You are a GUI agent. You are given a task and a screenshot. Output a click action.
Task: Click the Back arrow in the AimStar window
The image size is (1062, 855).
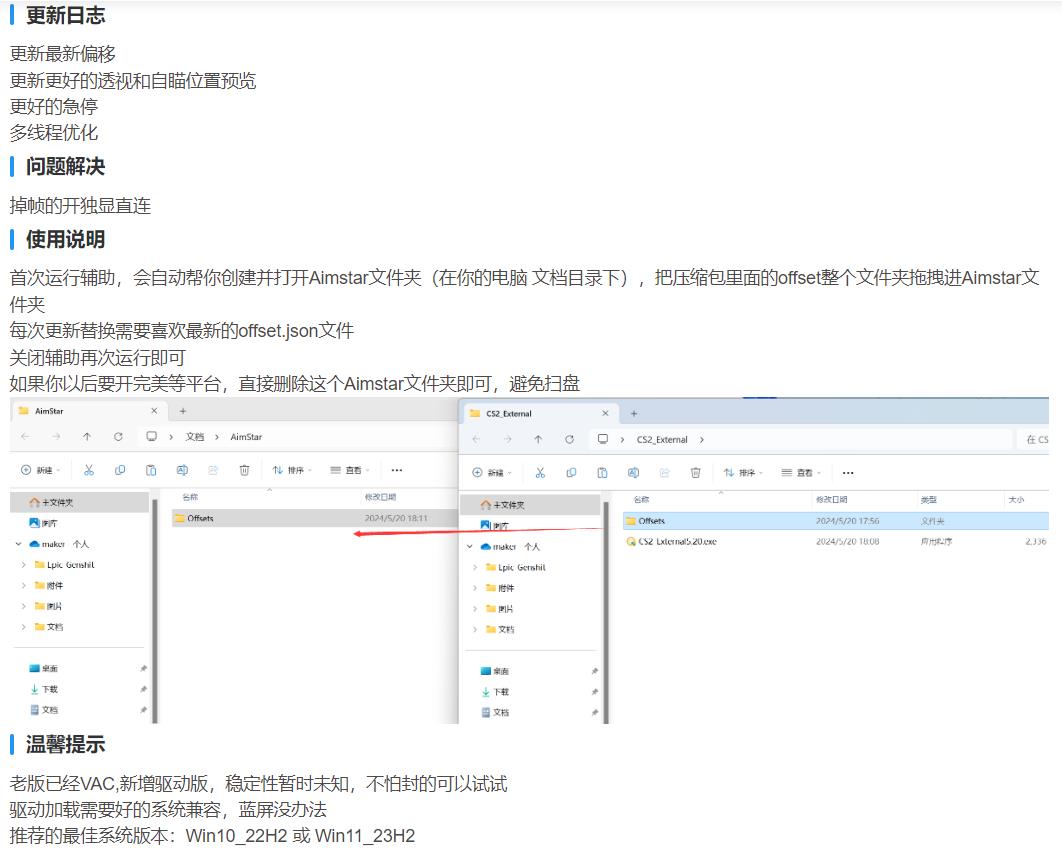point(25,437)
